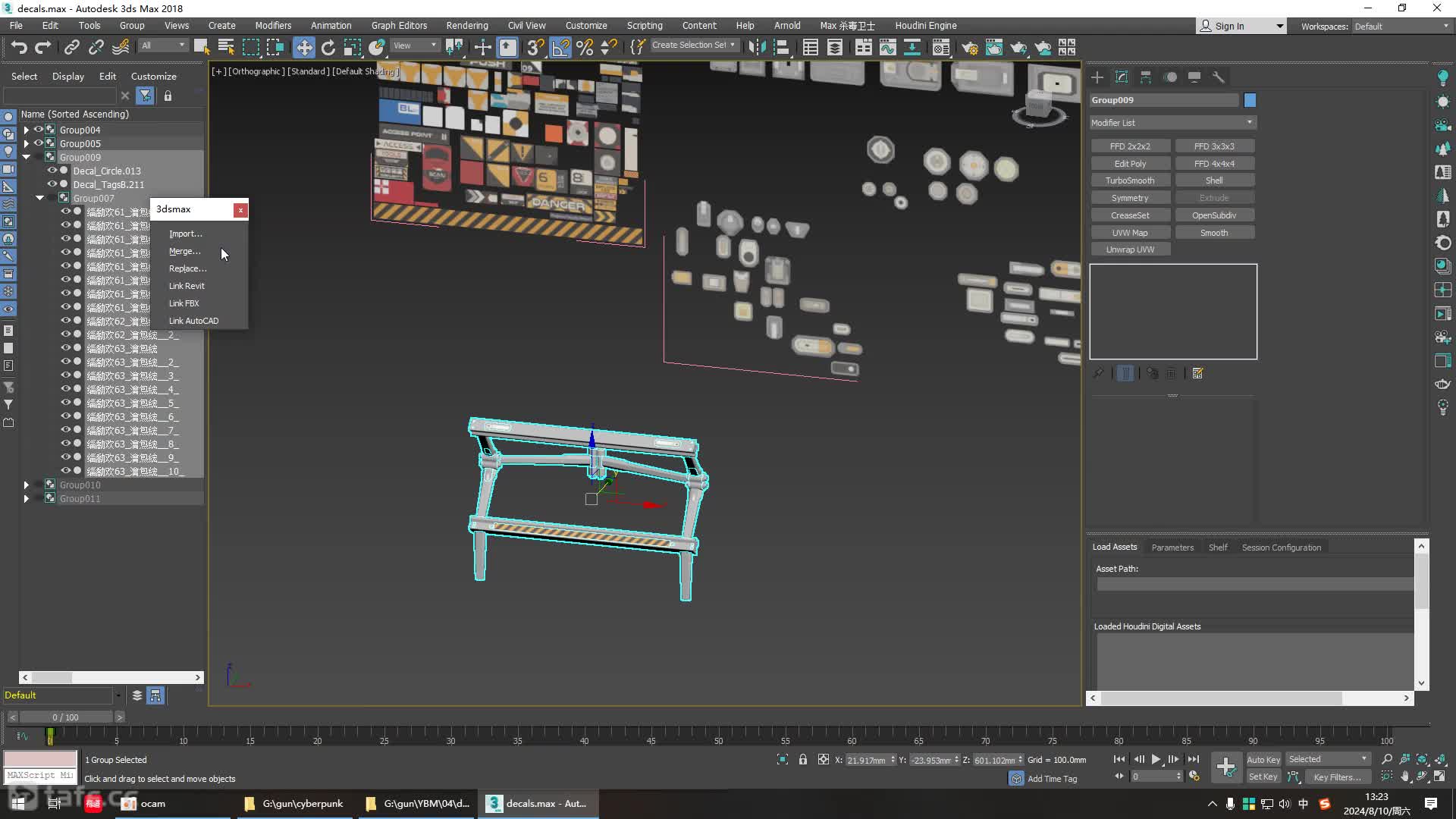Open the Graph Editors menu
Screen dimensions: 1456x819
click(399, 25)
